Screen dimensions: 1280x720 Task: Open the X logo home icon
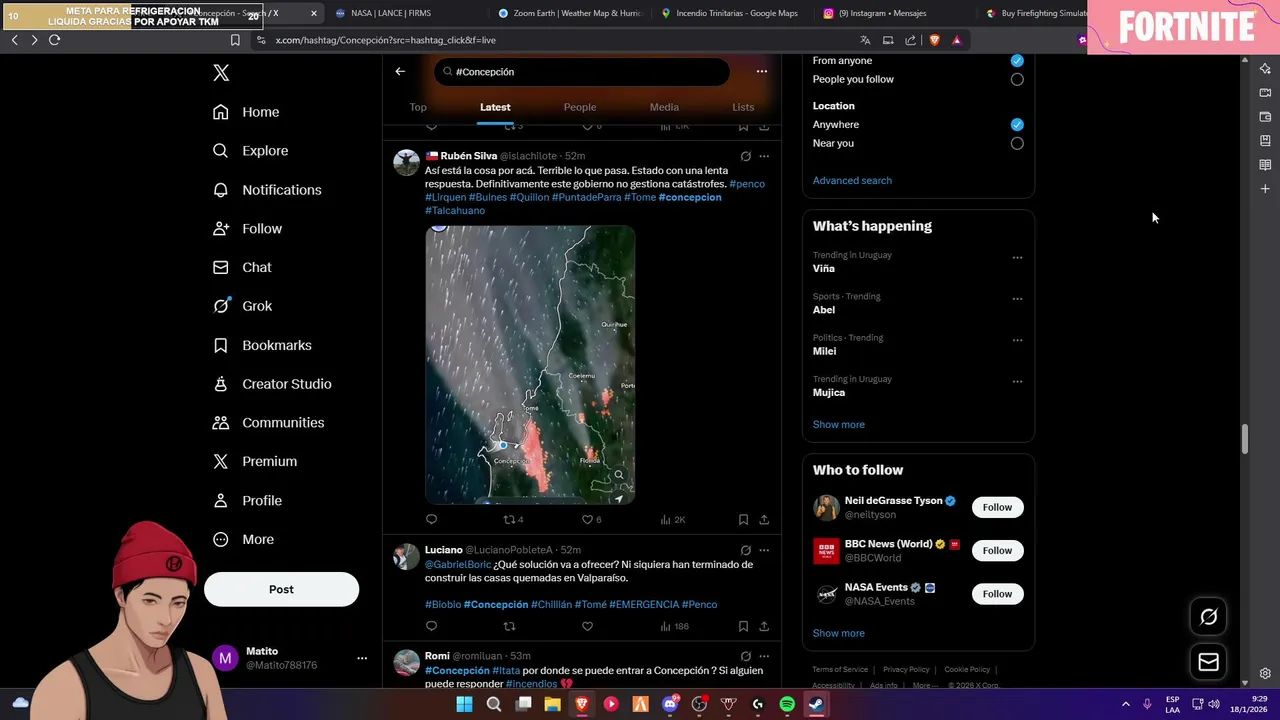221,73
